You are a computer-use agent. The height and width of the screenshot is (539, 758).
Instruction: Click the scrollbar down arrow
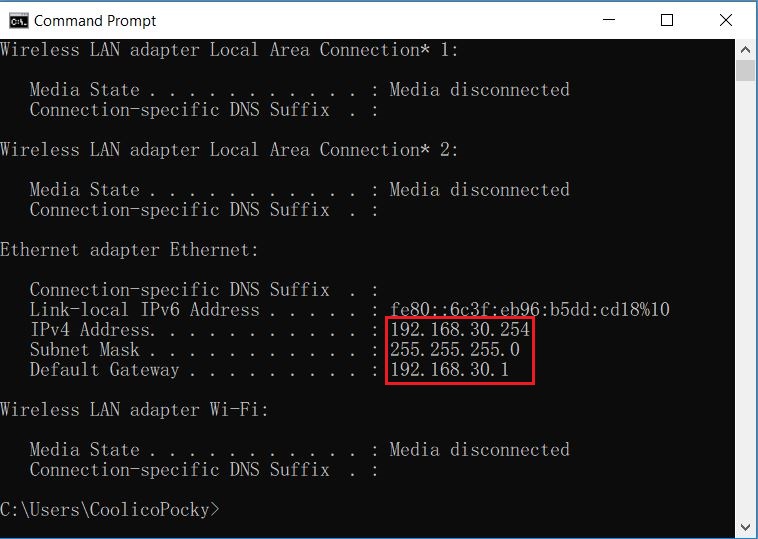[745, 527]
